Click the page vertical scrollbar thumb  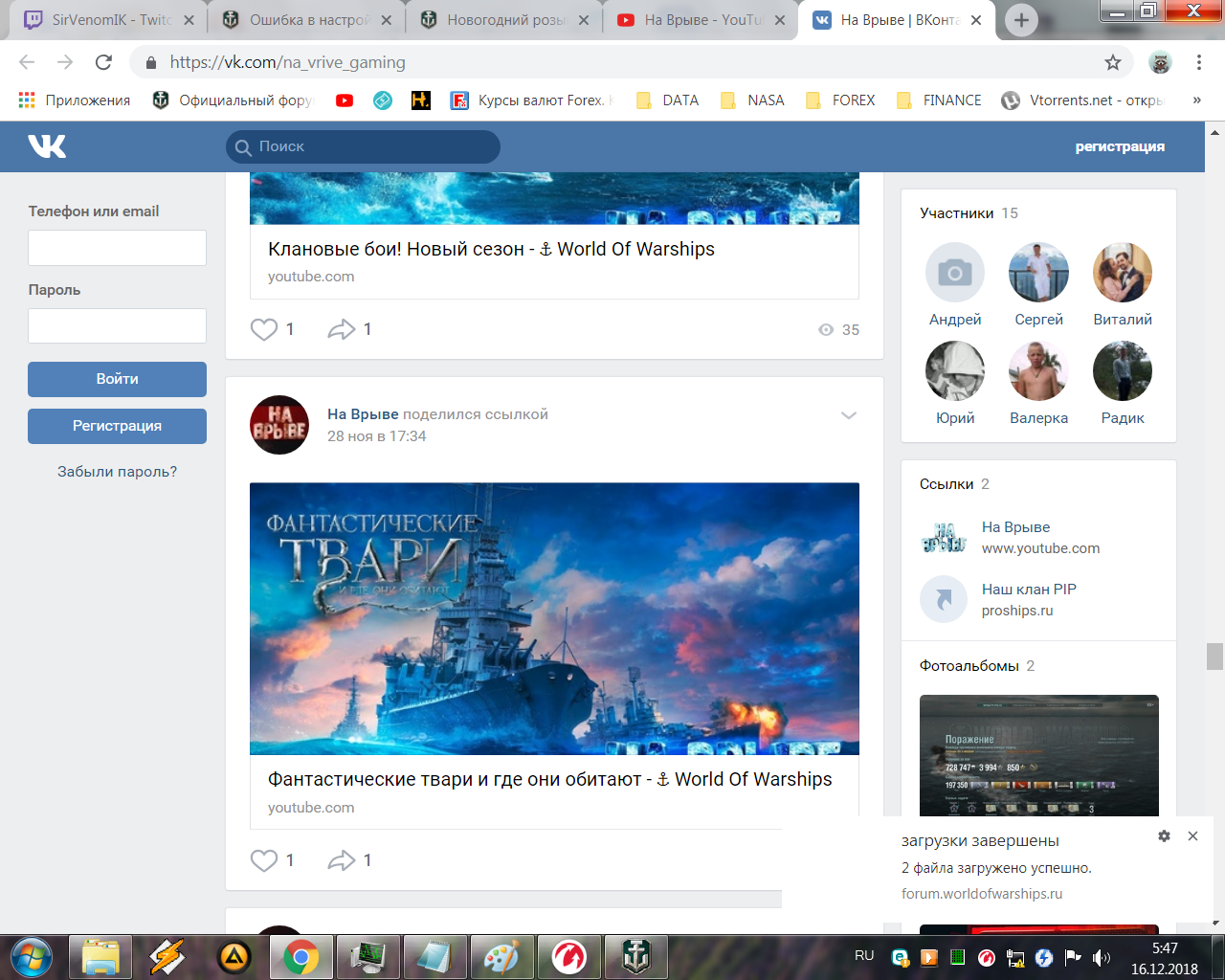[1214, 657]
